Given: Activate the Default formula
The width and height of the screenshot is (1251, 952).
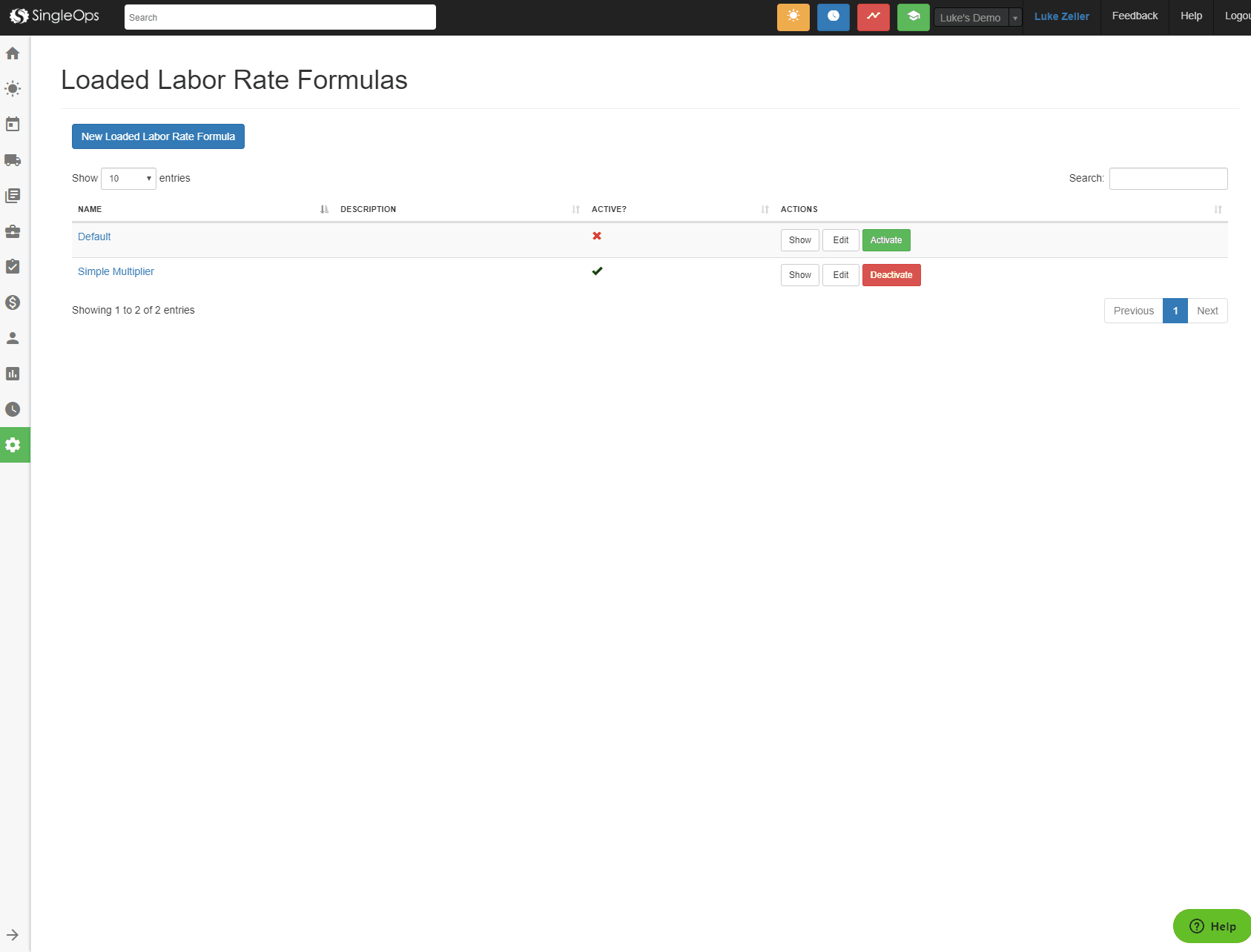Looking at the screenshot, I should pyautogui.click(x=885, y=240).
